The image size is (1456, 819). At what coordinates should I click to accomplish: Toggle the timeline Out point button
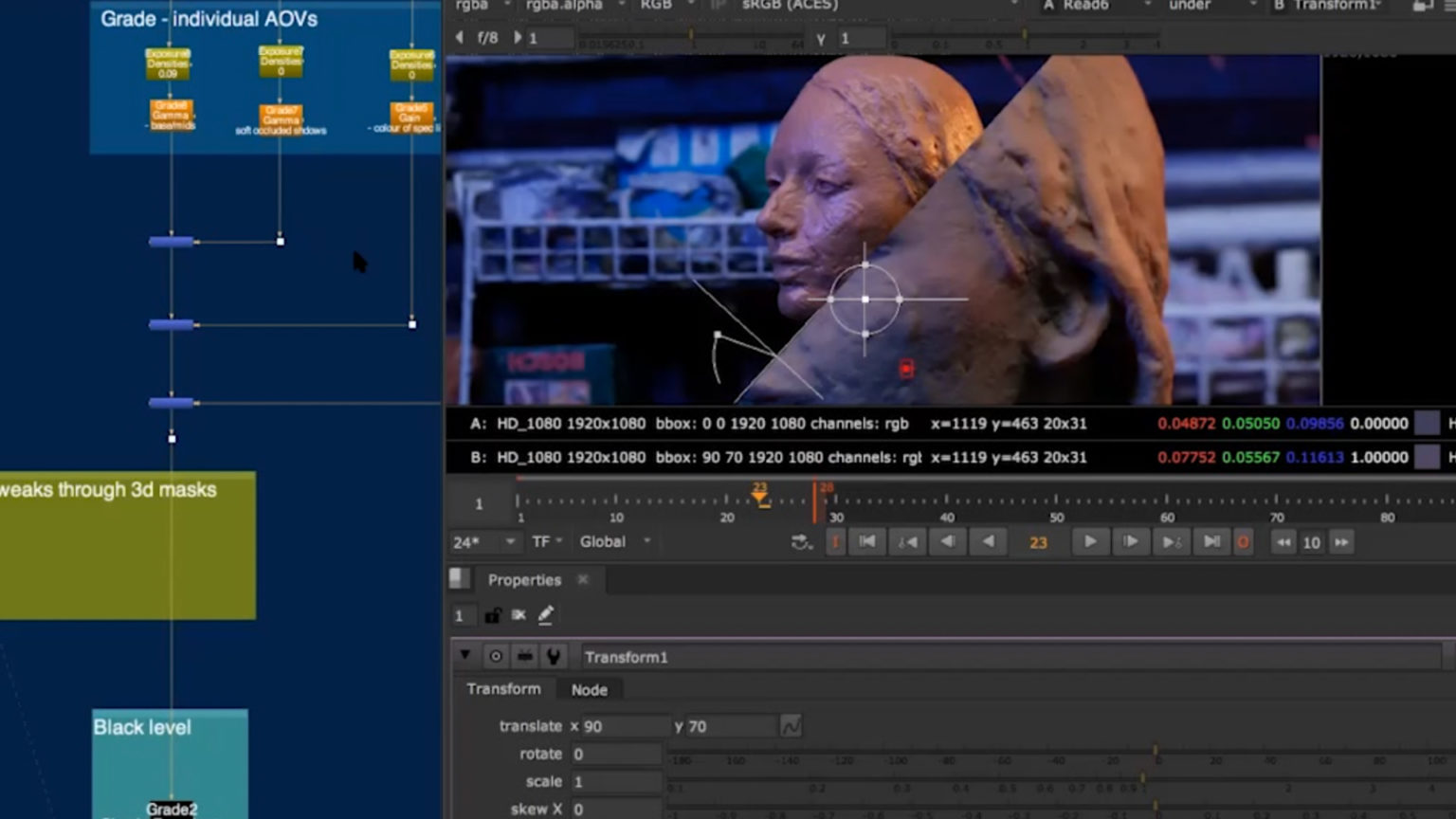point(1243,542)
